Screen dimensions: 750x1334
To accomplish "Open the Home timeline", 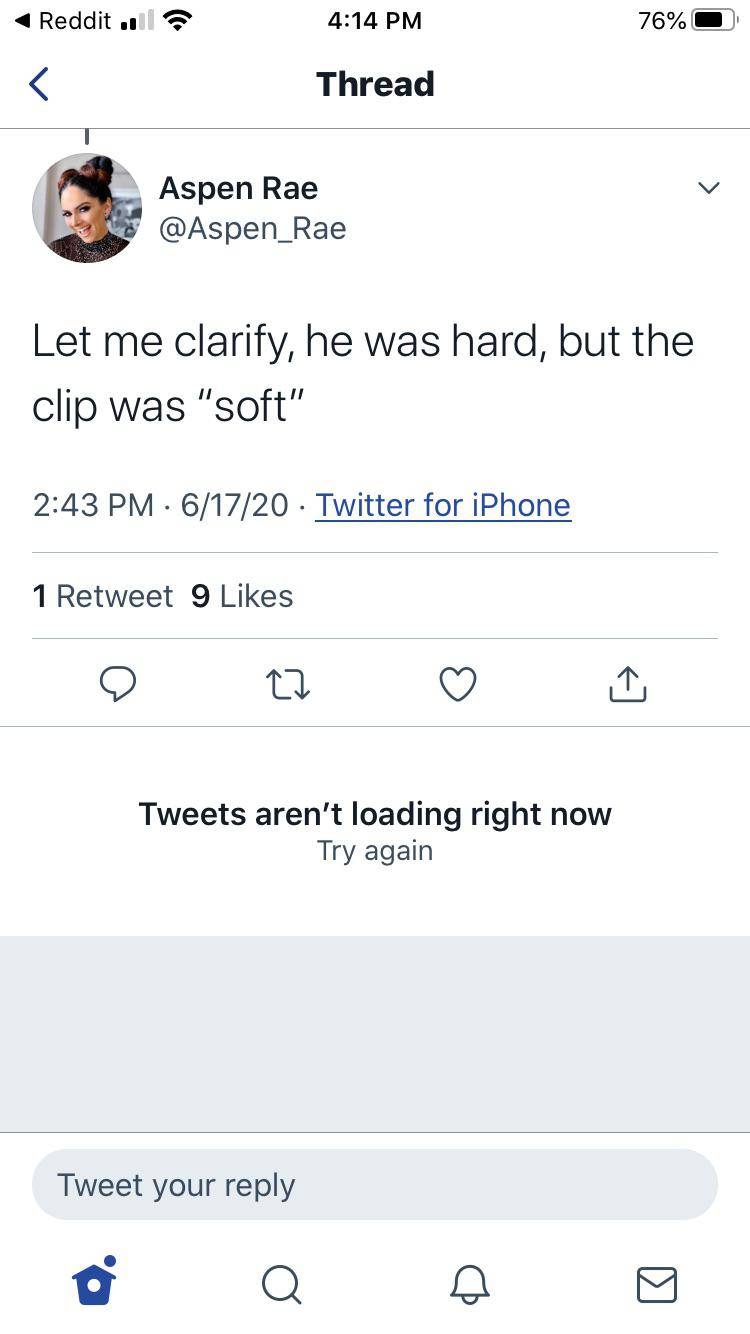I will (94, 1285).
